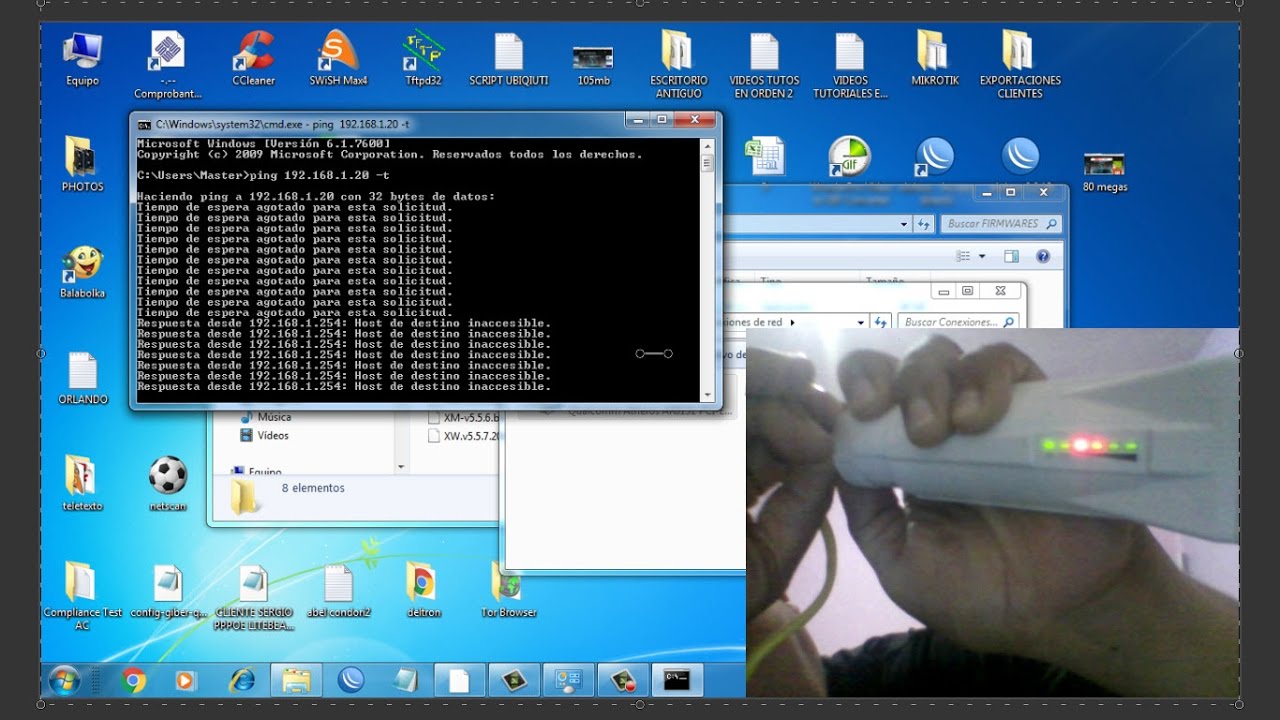This screenshot has width=1280, height=720.
Task: Open the CCleaner desktop shortcut
Action: [x=253, y=58]
